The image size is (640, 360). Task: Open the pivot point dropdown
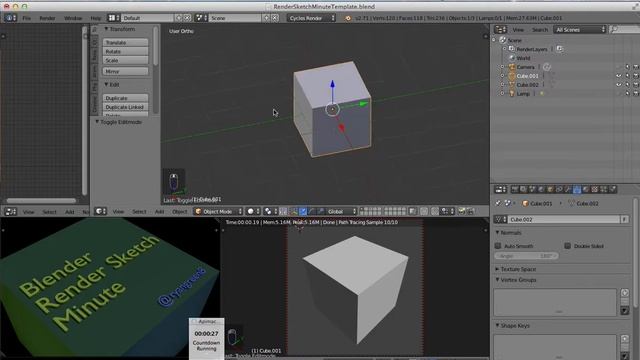click(270, 211)
